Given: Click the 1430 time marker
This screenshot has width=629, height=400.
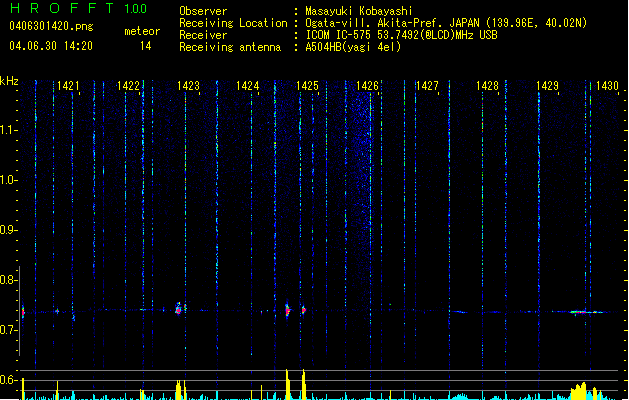Looking at the screenshot, I should pyautogui.click(x=607, y=86).
